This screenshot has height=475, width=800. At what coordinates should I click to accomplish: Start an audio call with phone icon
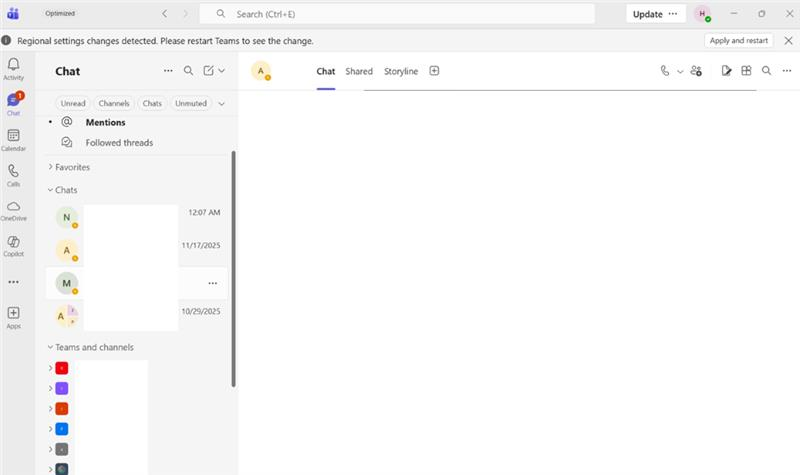(664, 71)
